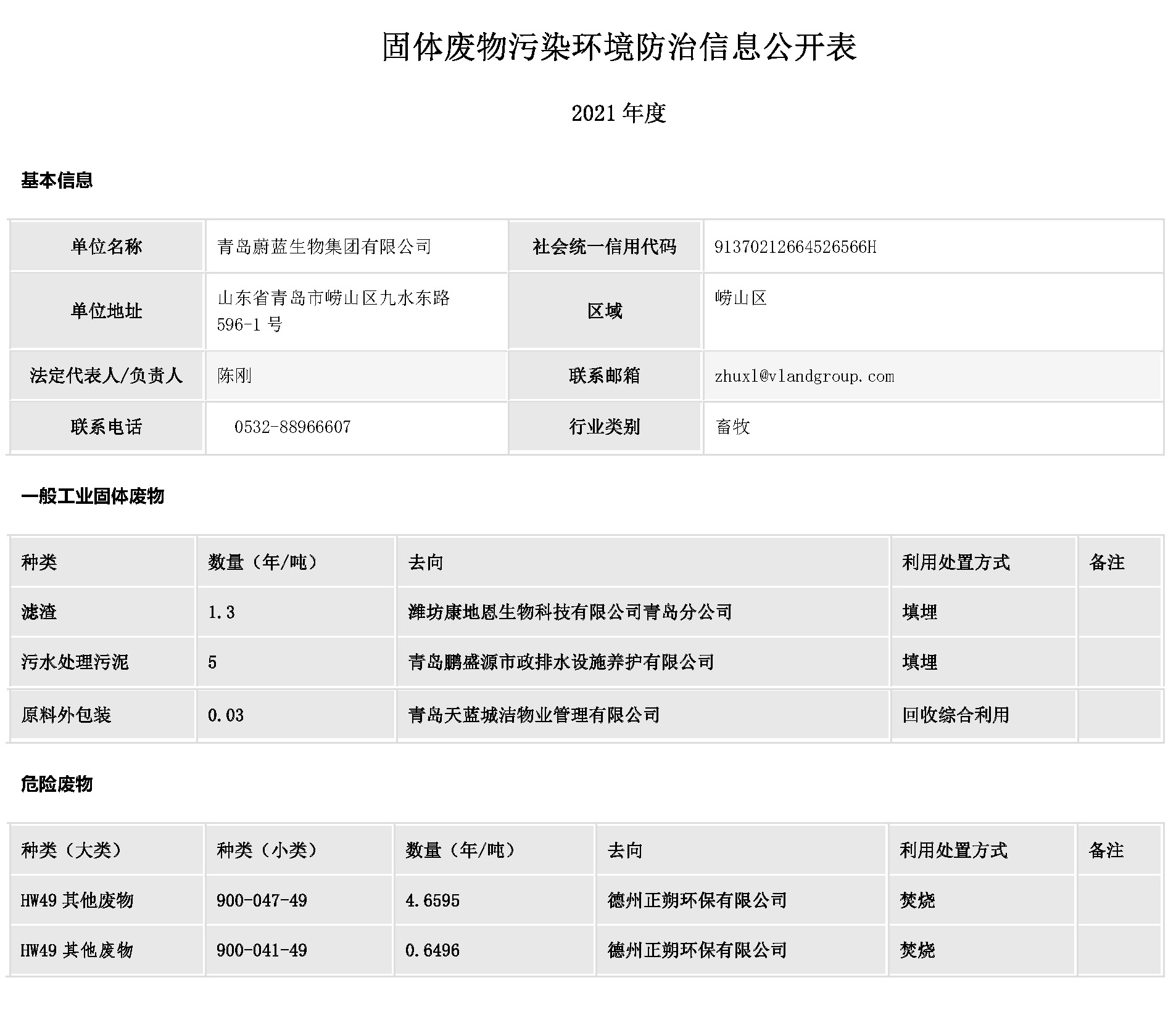Click the 滤渣 waste type cell

click(39, 612)
